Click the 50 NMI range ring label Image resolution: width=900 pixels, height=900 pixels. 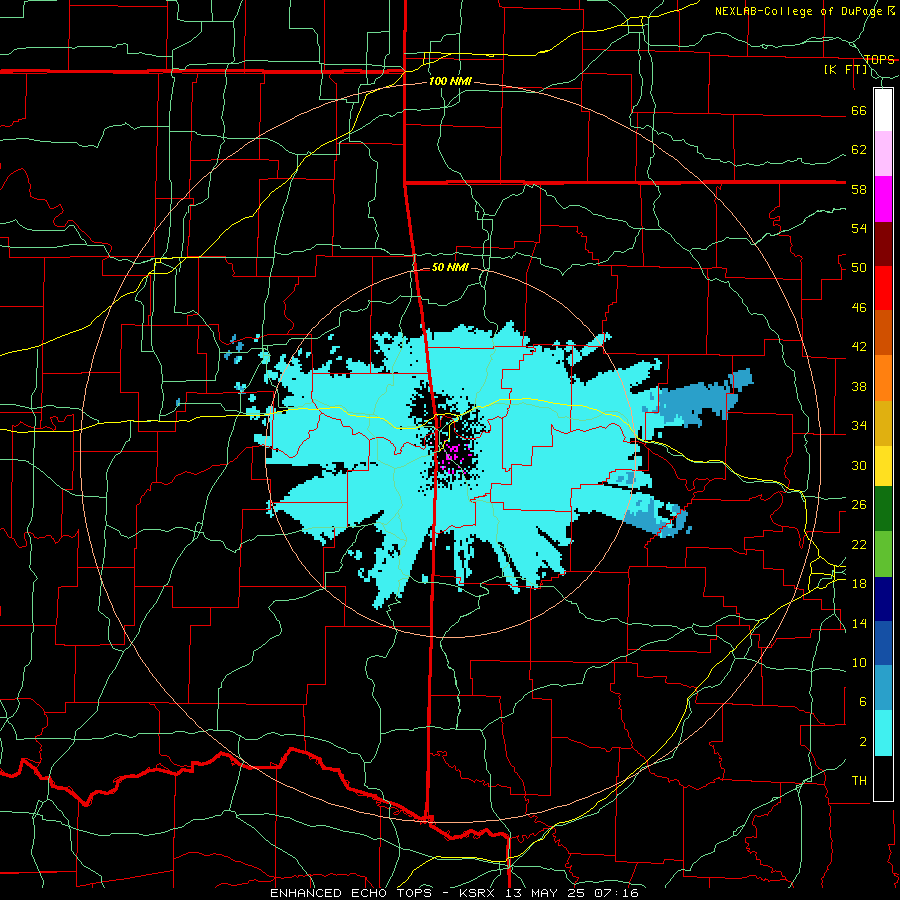point(450,267)
